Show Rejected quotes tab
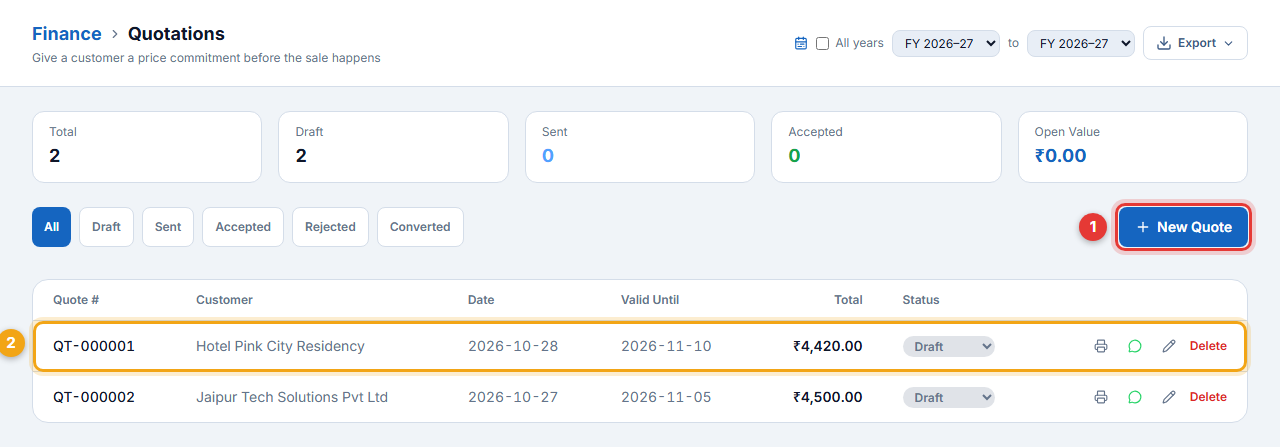The image size is (1280, 447). pos(330,227)
